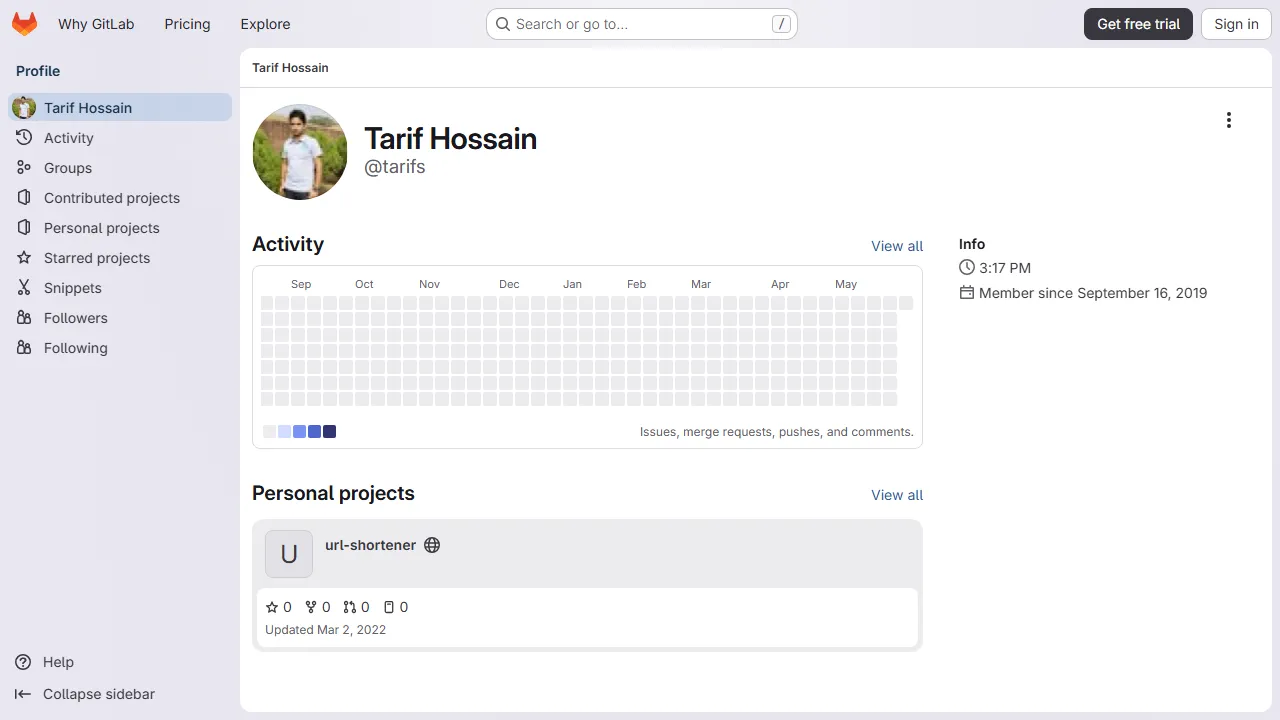Click the Starred projects star icon
Viewport: 1280px width, 720px height.
pyautogui.click(x=24, y=258)
